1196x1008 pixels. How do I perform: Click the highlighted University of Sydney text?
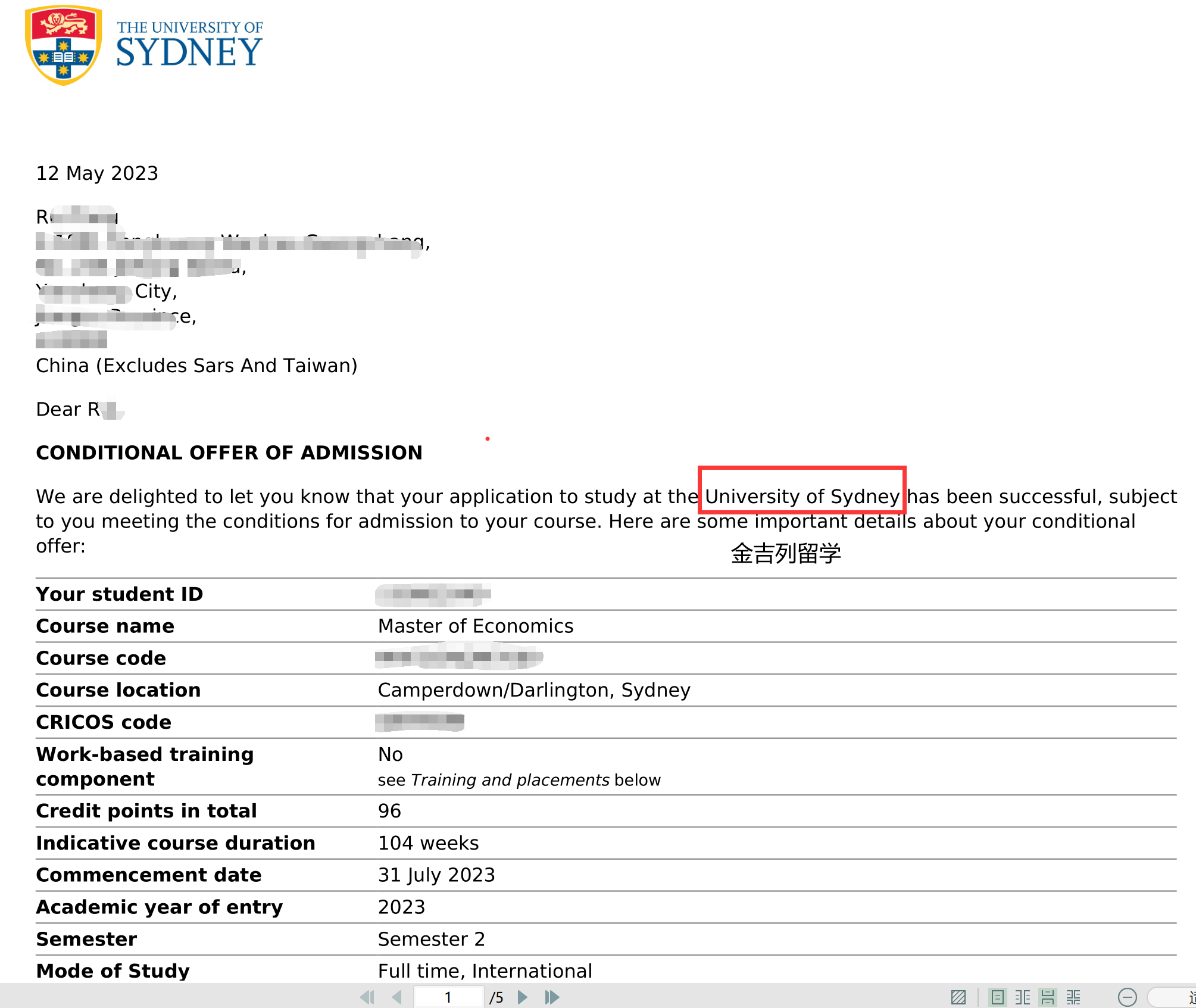(801, 496)
